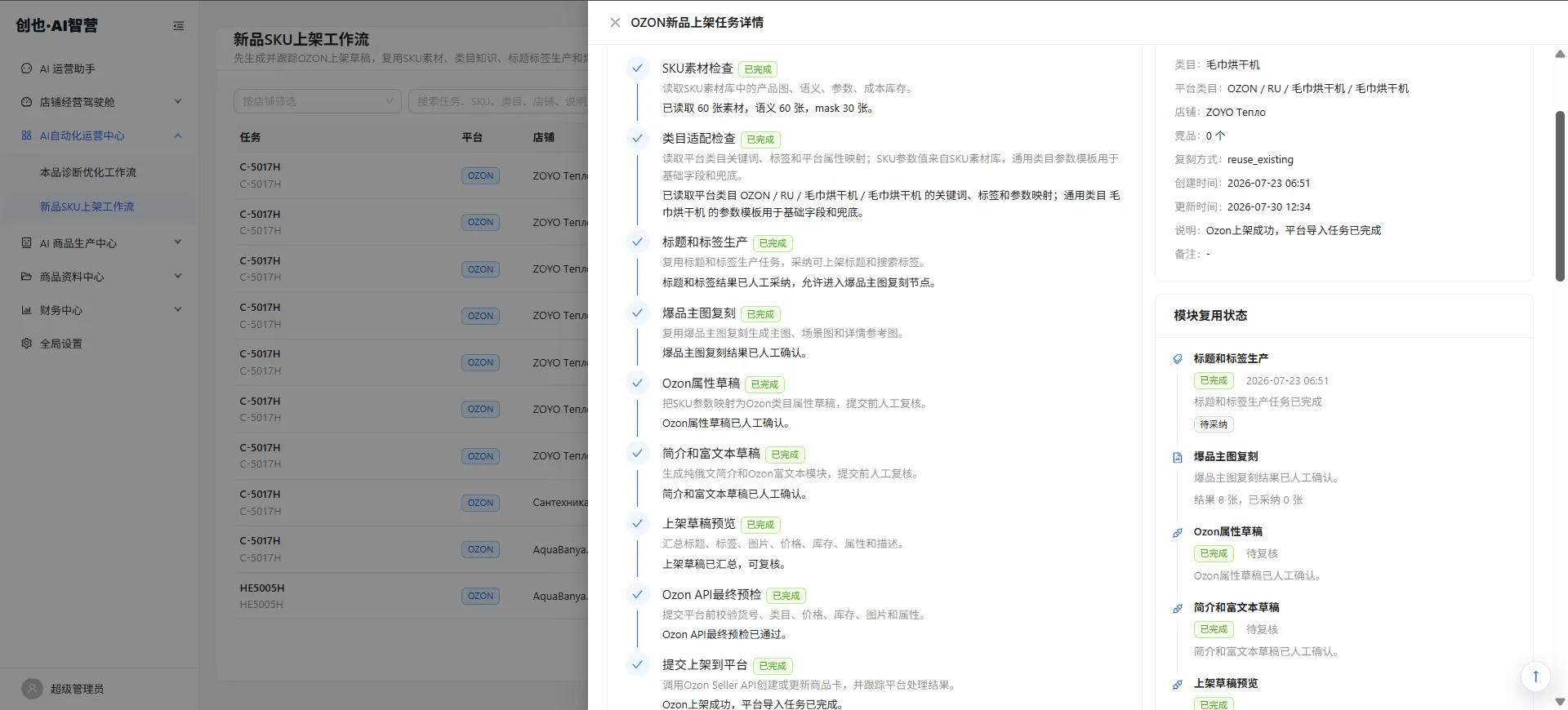This screenshot has height=710, width=1568.
Task: Click the 财务中心 chart icon
Action: click(26, 310)
